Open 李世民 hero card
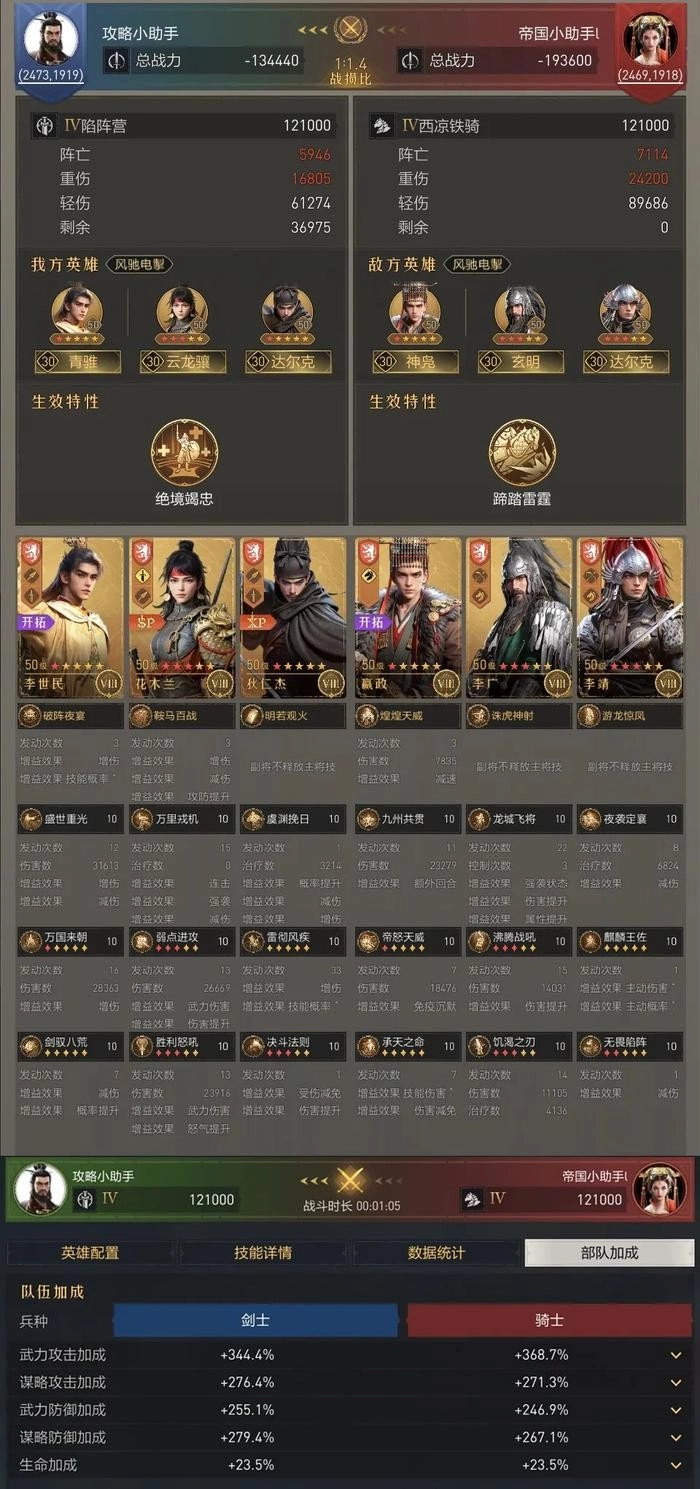The width and height of the screenshot is (700, 1489). coord(71,618)
